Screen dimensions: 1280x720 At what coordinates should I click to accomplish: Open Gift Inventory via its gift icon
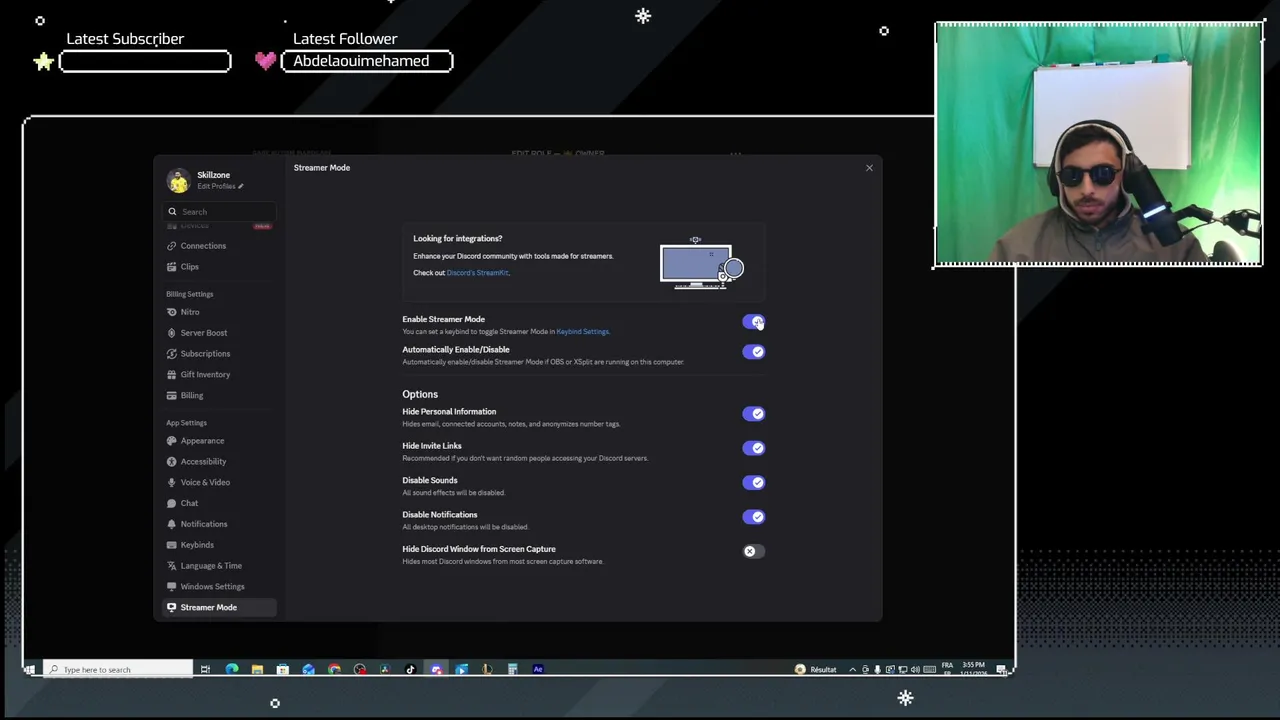pos(172,375)
